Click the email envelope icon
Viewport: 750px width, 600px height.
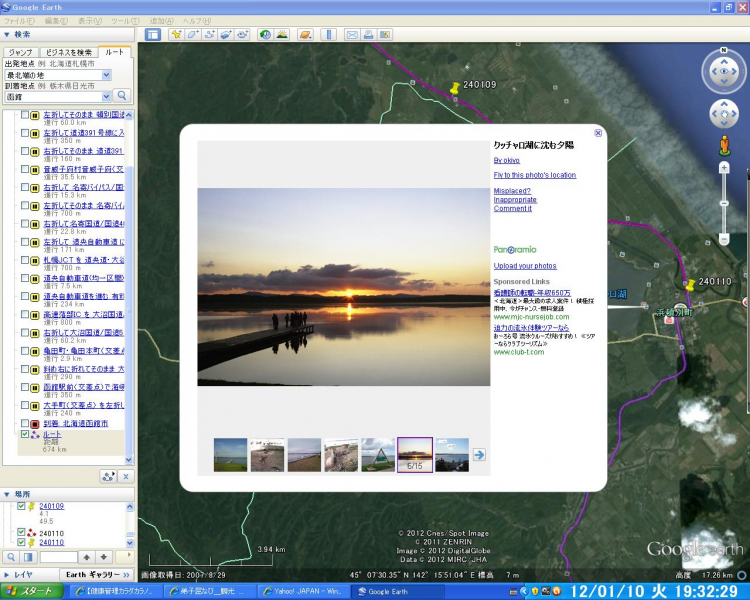[352, 34]
